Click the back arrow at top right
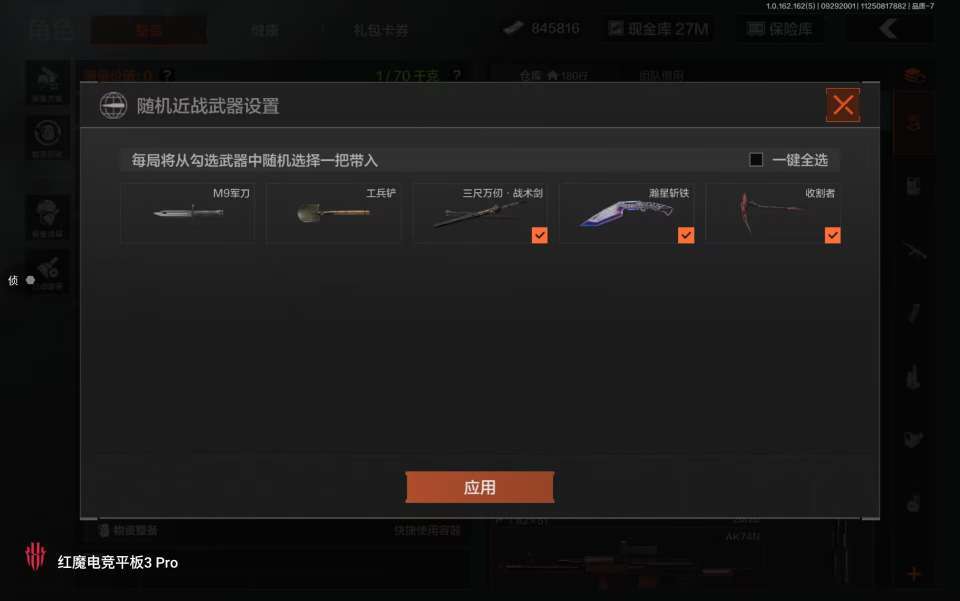Screen dimensions: 960x601 888,29
